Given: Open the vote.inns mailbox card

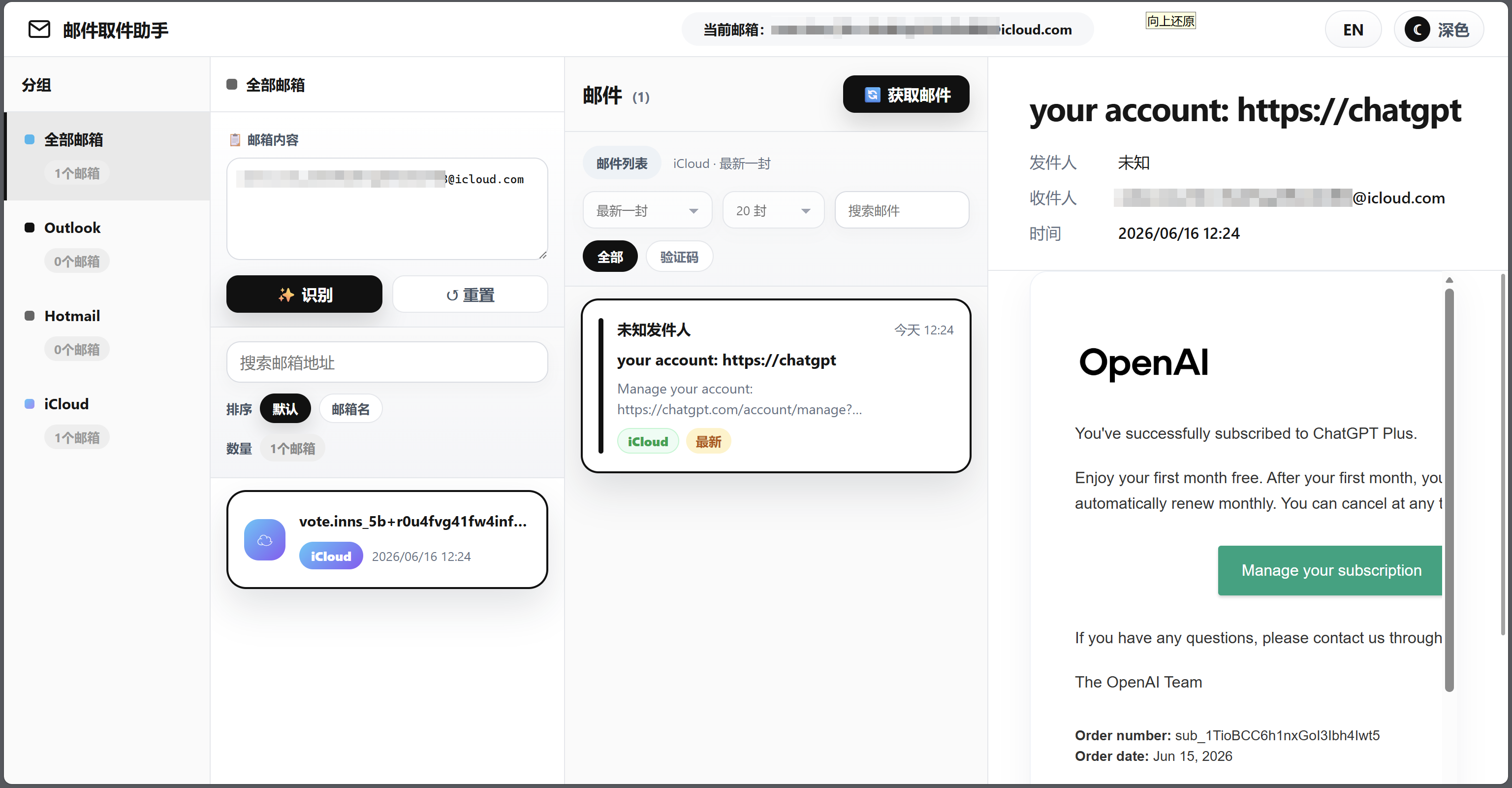Looking at the screenshot, I should [x=387, y=540].
